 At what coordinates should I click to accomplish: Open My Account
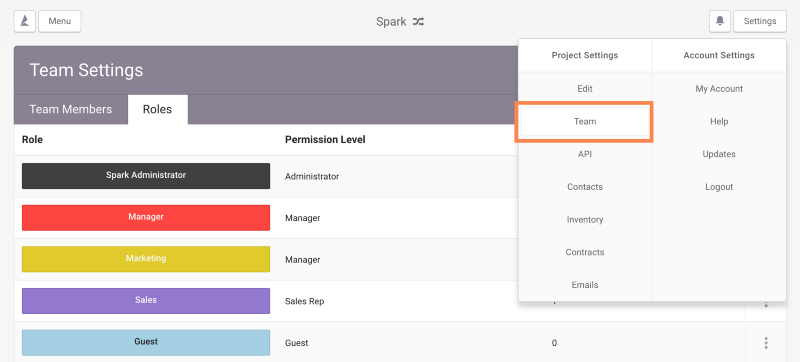coord(719,89)
